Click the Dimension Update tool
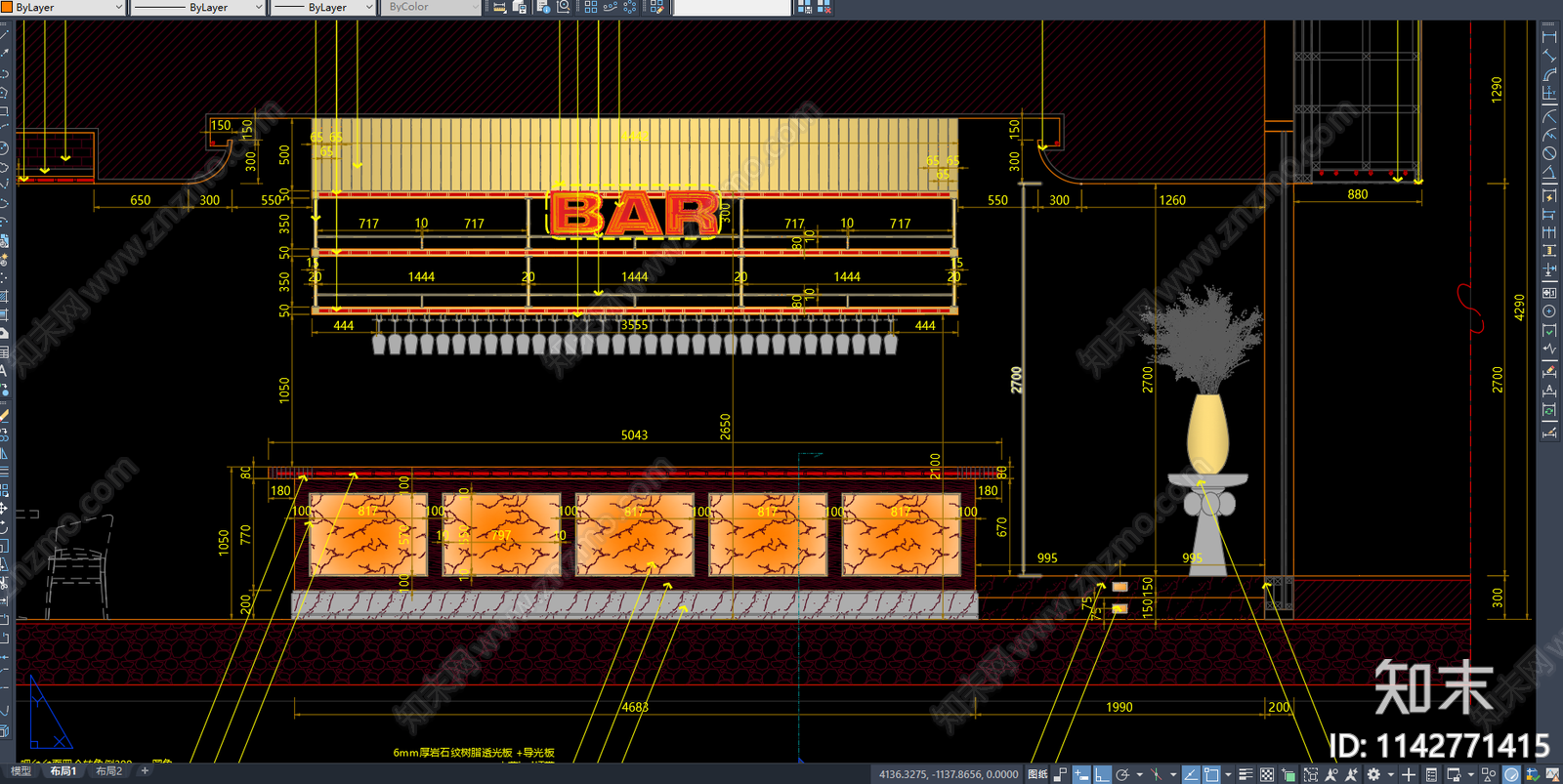 (x=1549, y=410)
